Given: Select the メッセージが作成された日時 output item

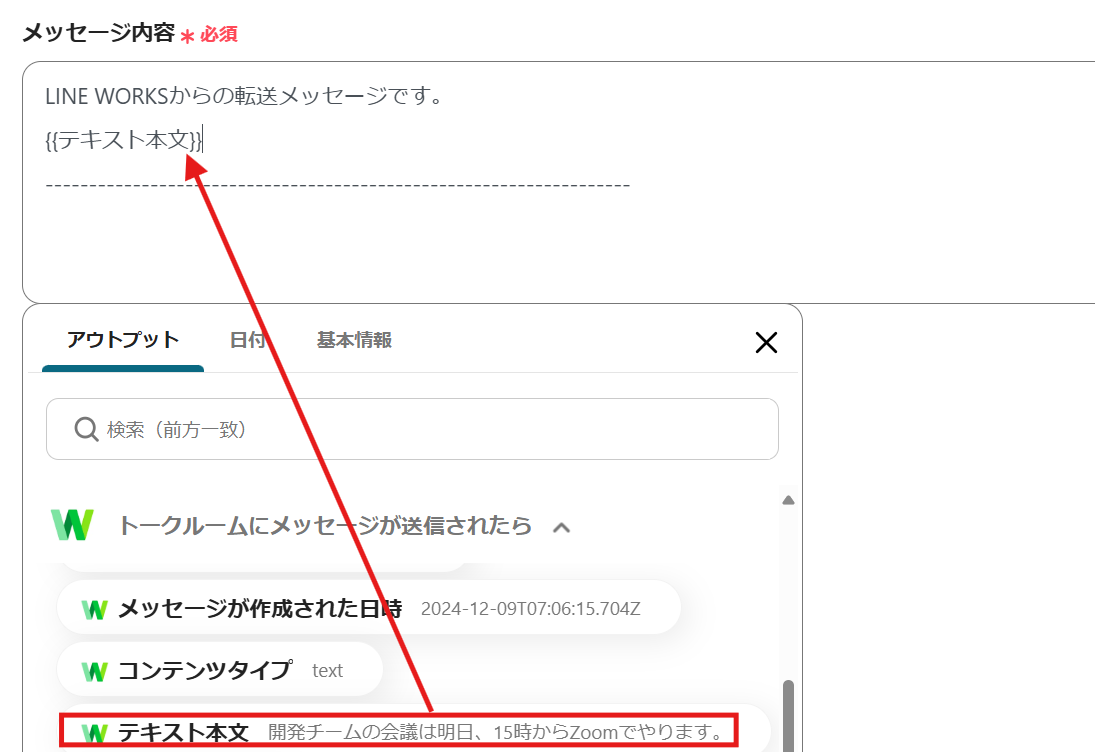Looking at the screenshot, I should pyautogui.click(x=369, y=608).
